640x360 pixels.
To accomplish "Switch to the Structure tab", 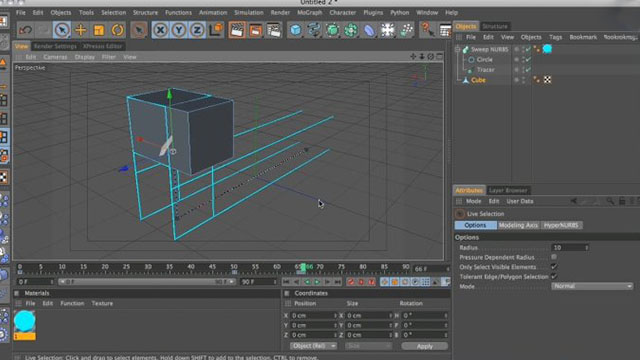I will (x=495, y=26).
